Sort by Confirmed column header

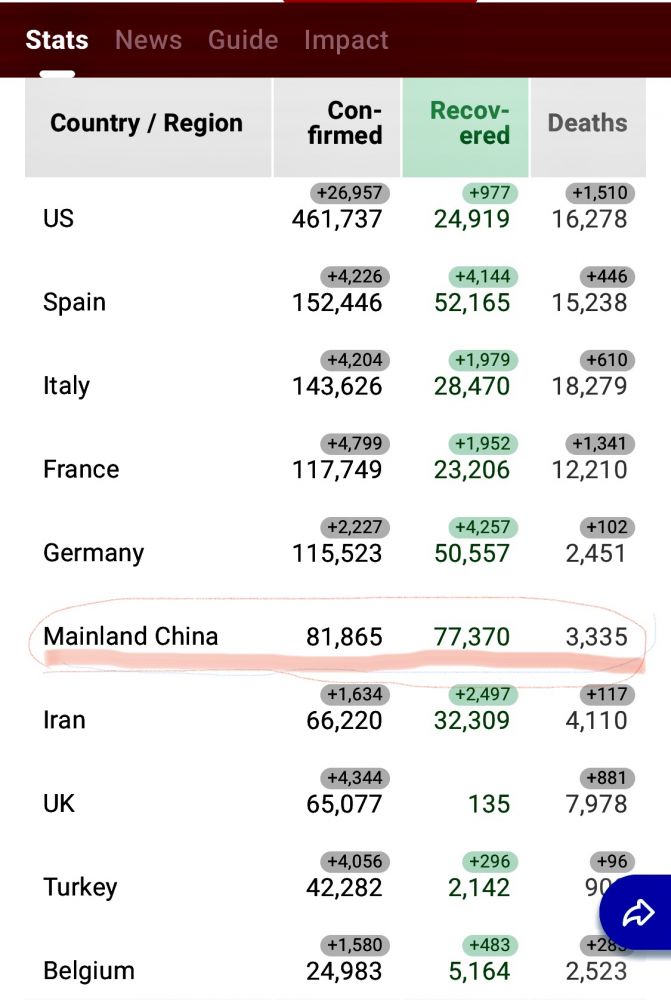(338, 123)
